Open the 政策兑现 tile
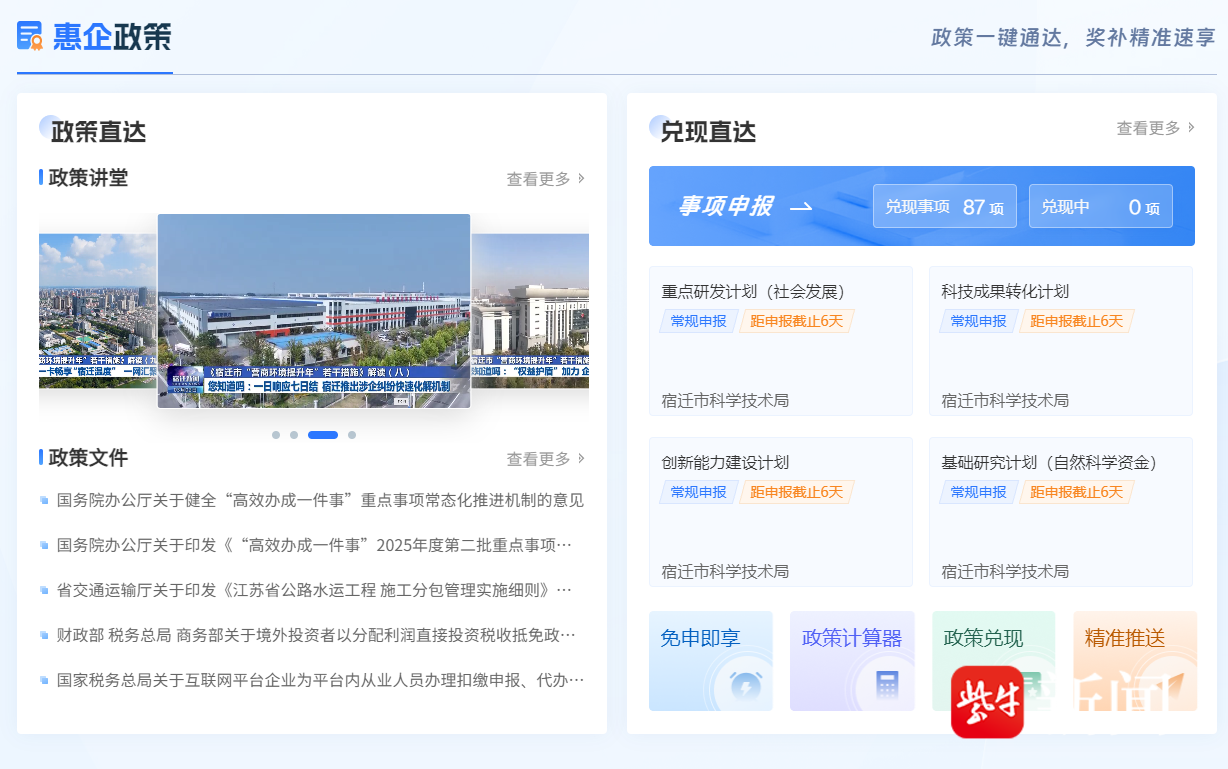Viewport: 1228px width, 769px height. click(993, 661)
